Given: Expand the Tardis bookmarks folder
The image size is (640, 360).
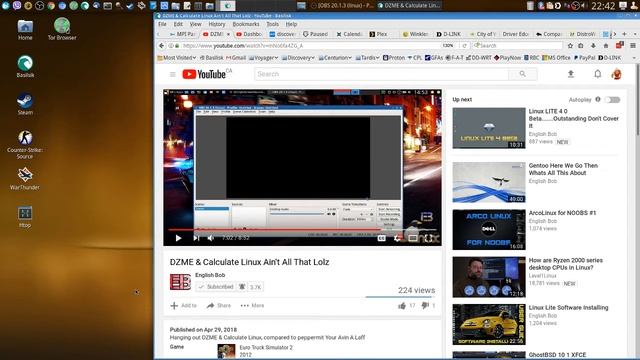Looking at the screenshot, I should click(367, 58).
